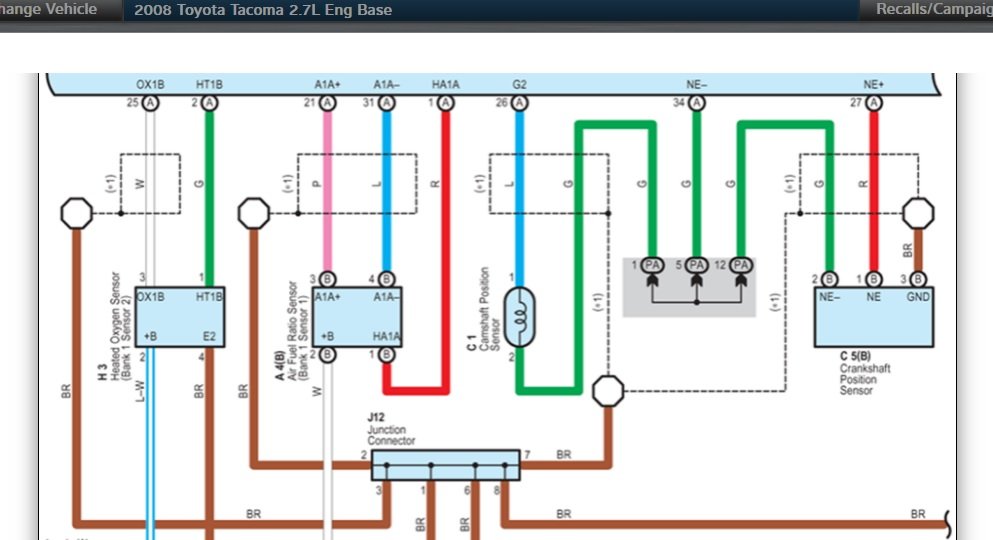Click the octagon symbol above Crankshaft sensor GND pin
The image size is (993, 540).
point(918,213)
